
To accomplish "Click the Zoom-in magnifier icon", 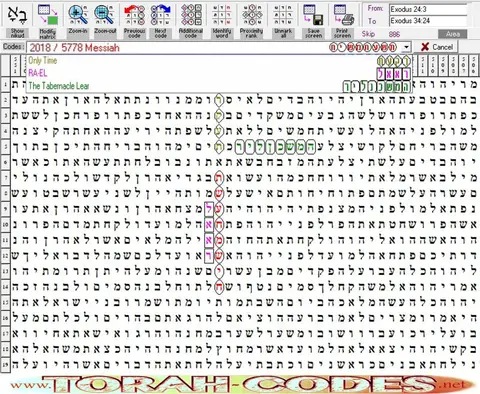I will pyautogui.click(x=78, y=15).
